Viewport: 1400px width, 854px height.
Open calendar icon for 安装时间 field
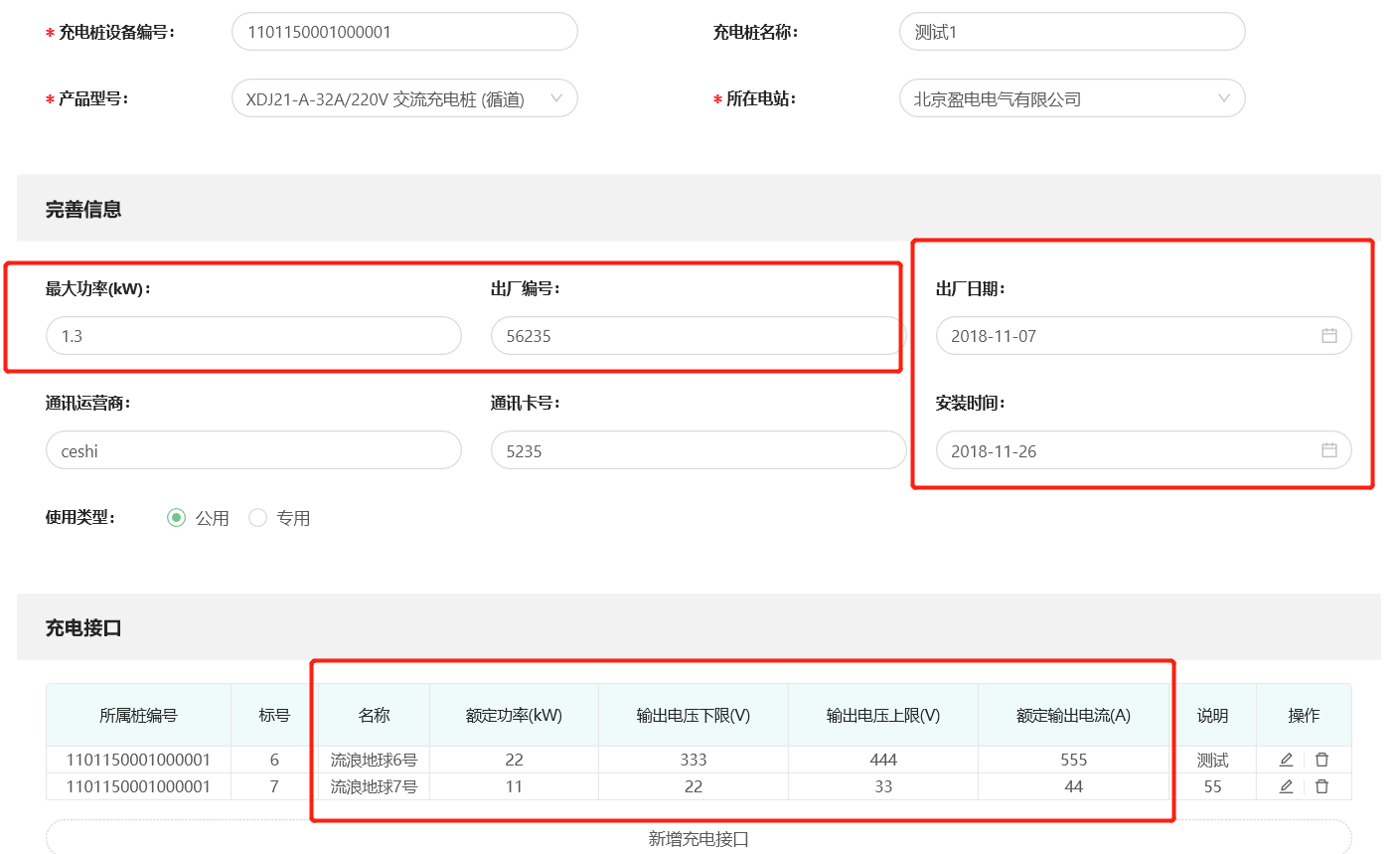point(1328,450)
